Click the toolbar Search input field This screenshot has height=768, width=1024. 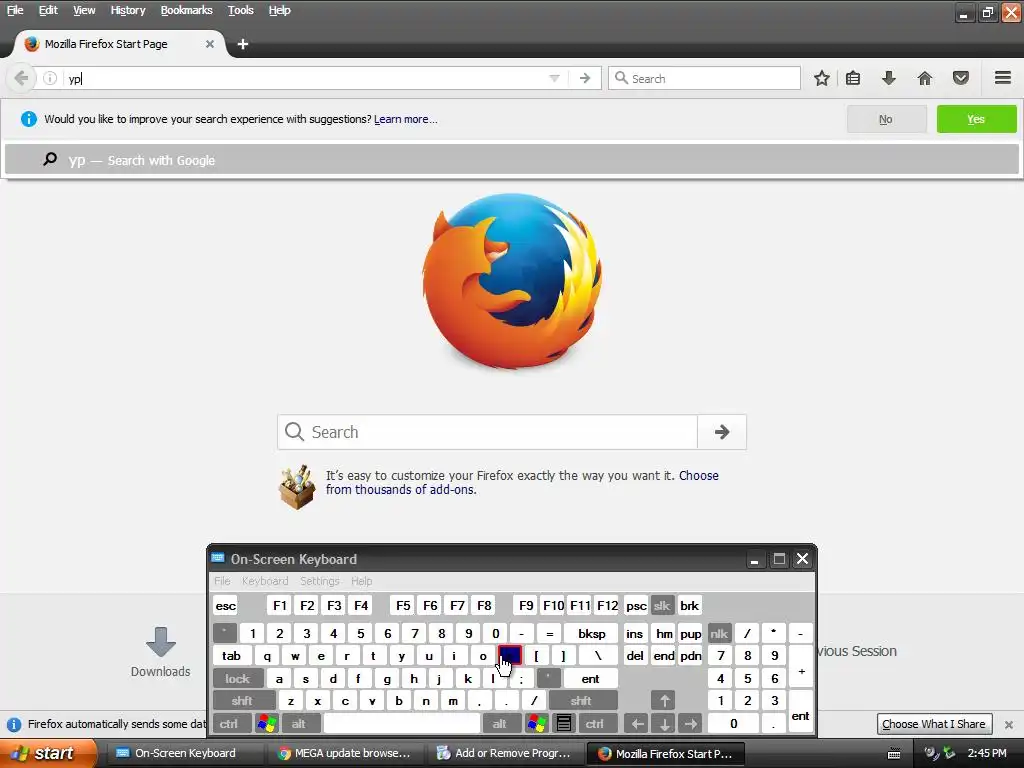tap(704, 78)
